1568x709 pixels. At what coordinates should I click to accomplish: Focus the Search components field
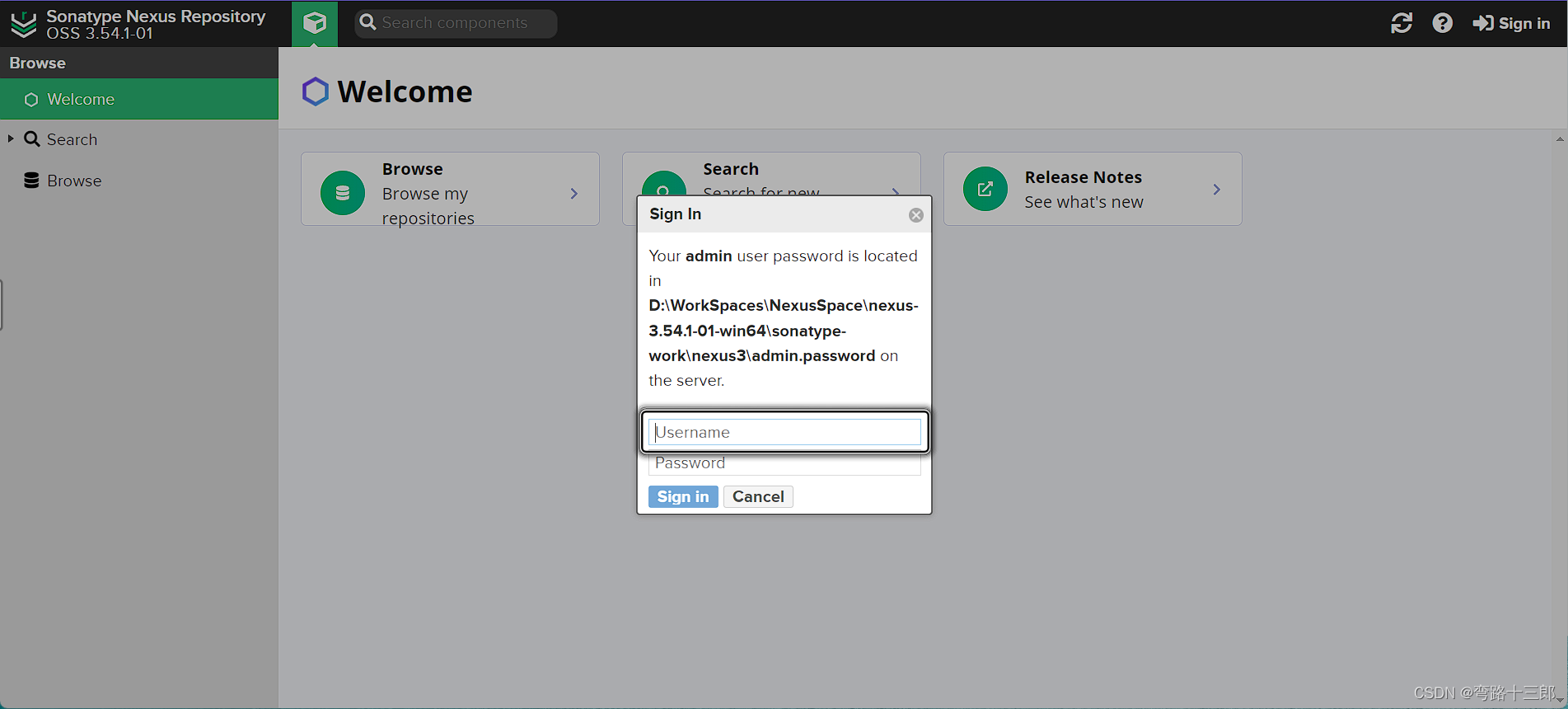click(456, 23)
